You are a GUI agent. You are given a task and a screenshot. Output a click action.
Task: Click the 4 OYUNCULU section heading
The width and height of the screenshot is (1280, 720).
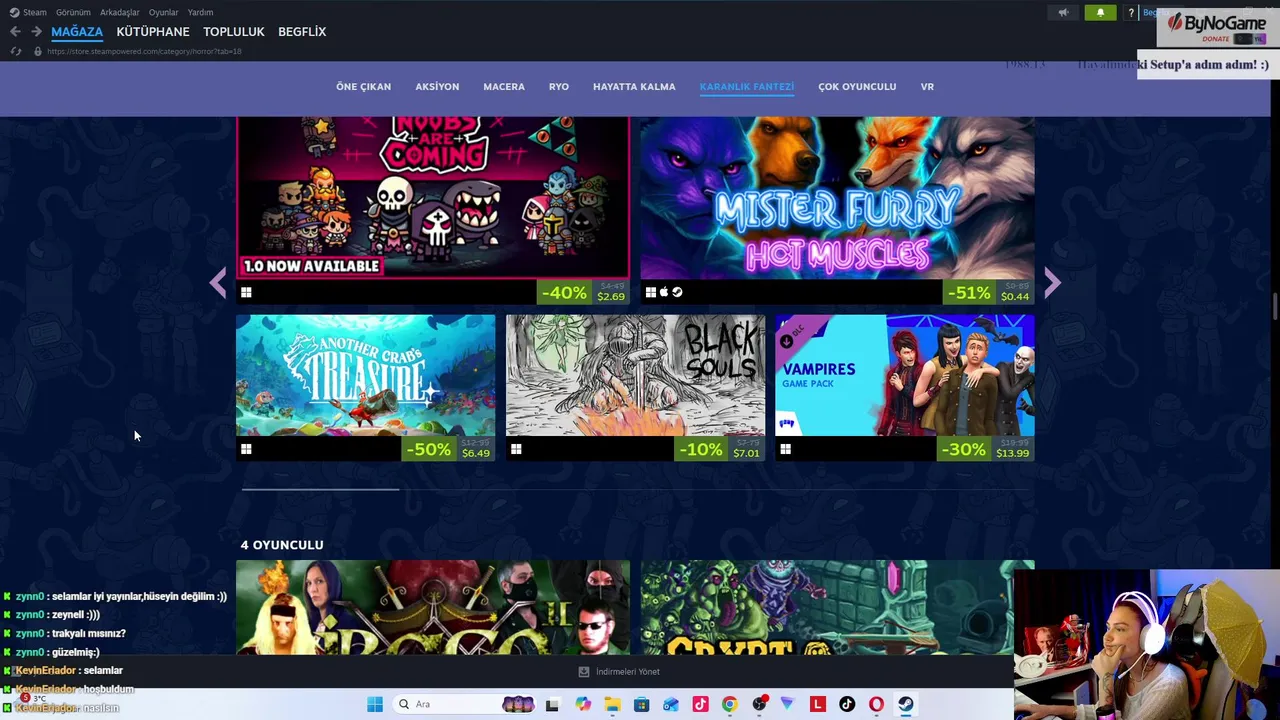click(x=282, y=545)
